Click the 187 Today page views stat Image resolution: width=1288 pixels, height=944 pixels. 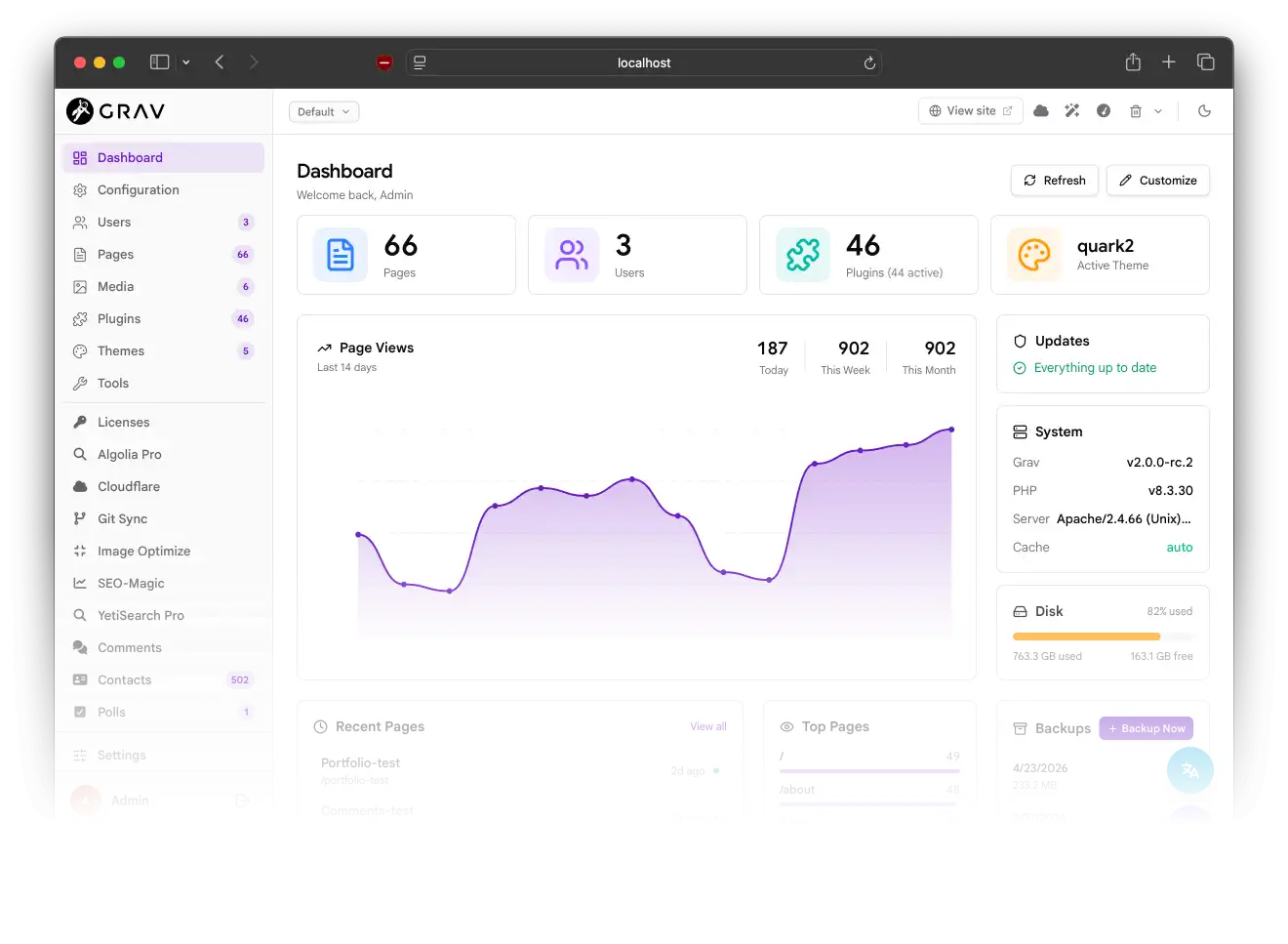[773, 357]
